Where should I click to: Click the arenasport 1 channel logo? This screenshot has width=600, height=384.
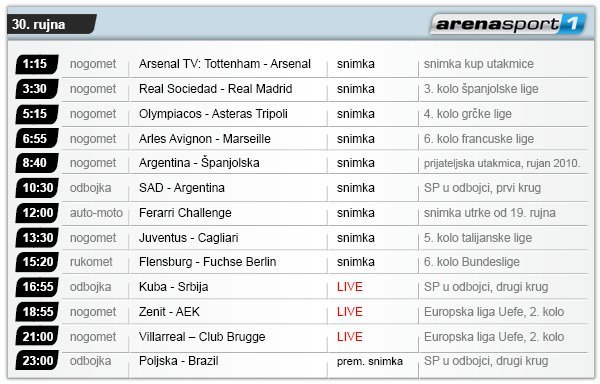click(508, 24)
